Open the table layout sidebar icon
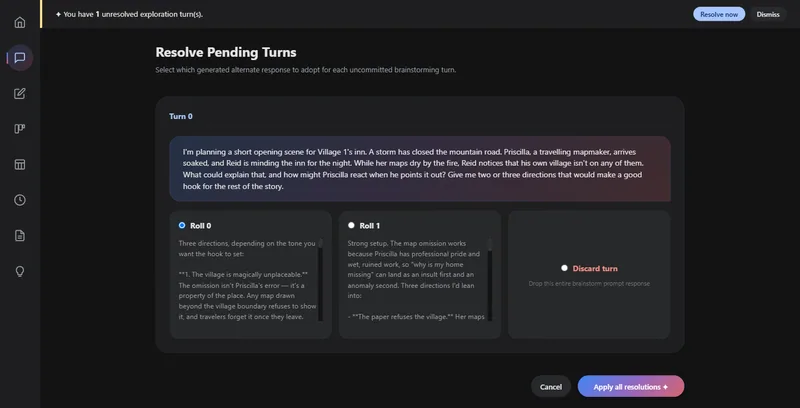This screenshot has height=408, width=800. (x=19, y=164)
